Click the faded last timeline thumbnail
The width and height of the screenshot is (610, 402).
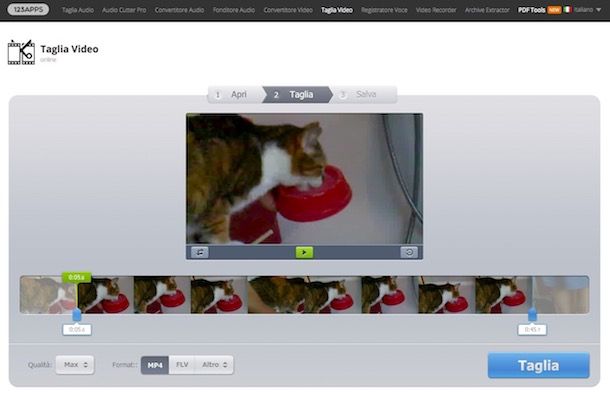tap(561, 295)
